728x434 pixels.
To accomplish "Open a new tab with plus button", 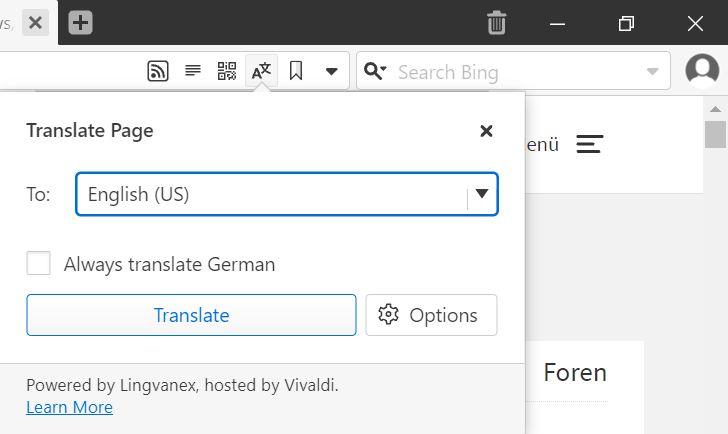I will tap(80, 23).
